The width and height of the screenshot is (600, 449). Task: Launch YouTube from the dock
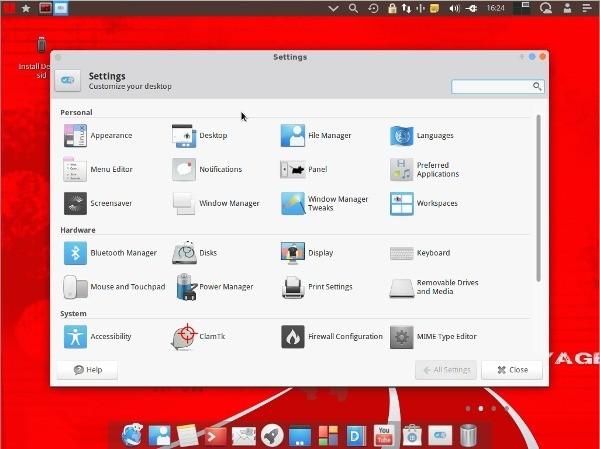[x=384, y=435]
